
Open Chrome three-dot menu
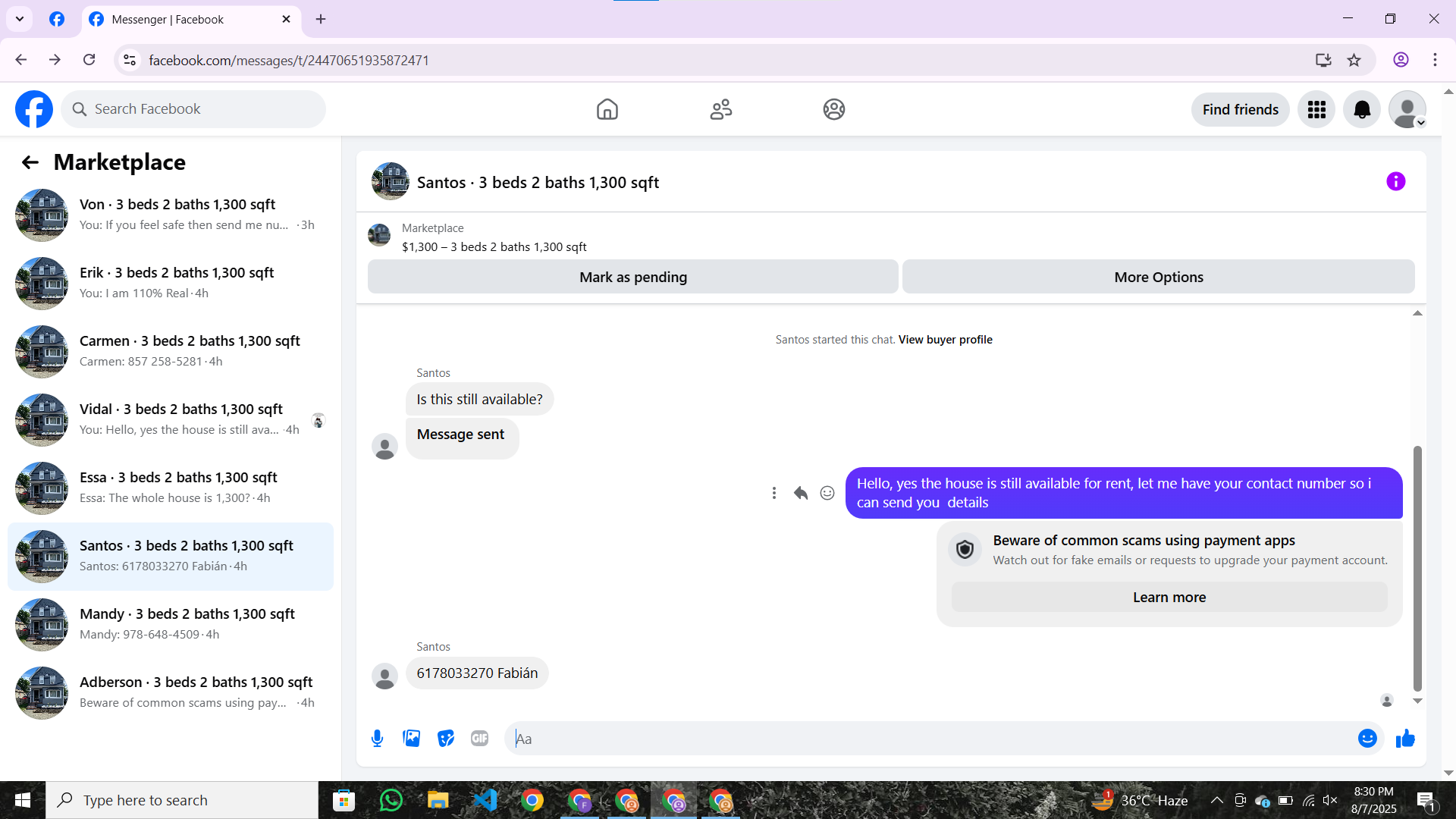[x=1435, y=60]
